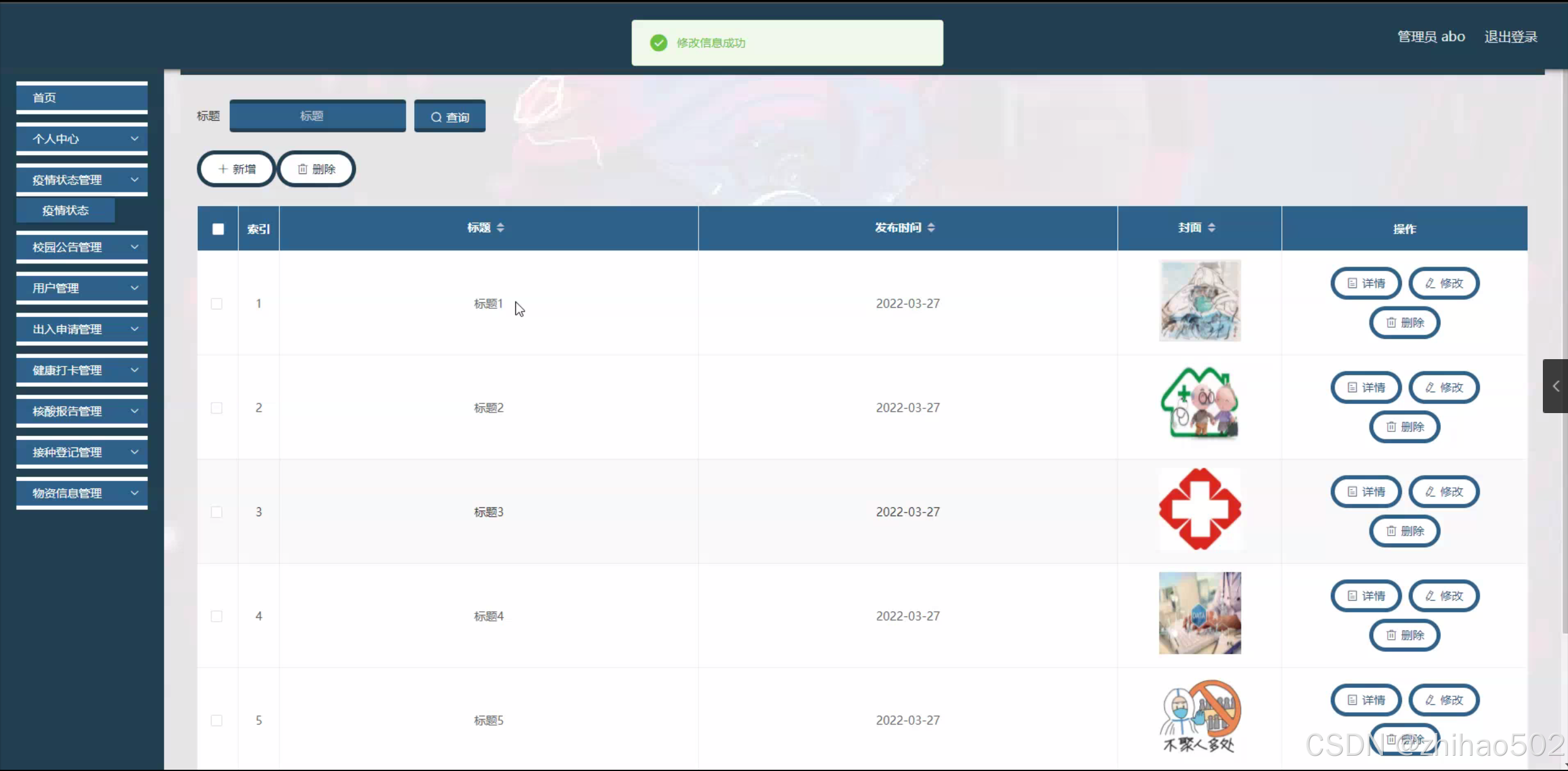The height and width of the screenshot is (771, 1568).
Task: Open the red cross cover thumbnail
Action: click(x=1199, y=509)
